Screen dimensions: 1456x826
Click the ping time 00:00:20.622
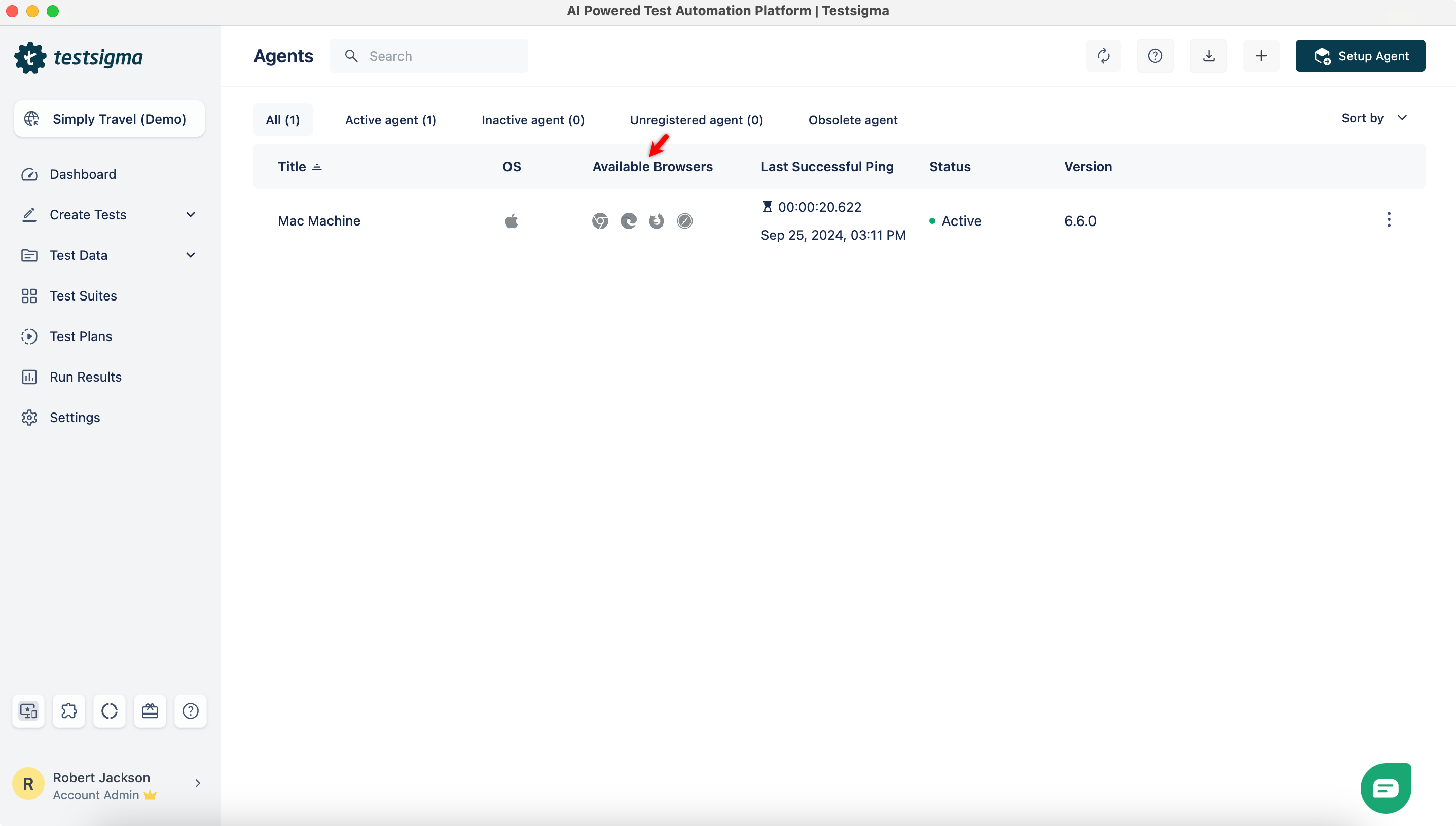click(x=819, y=207)
